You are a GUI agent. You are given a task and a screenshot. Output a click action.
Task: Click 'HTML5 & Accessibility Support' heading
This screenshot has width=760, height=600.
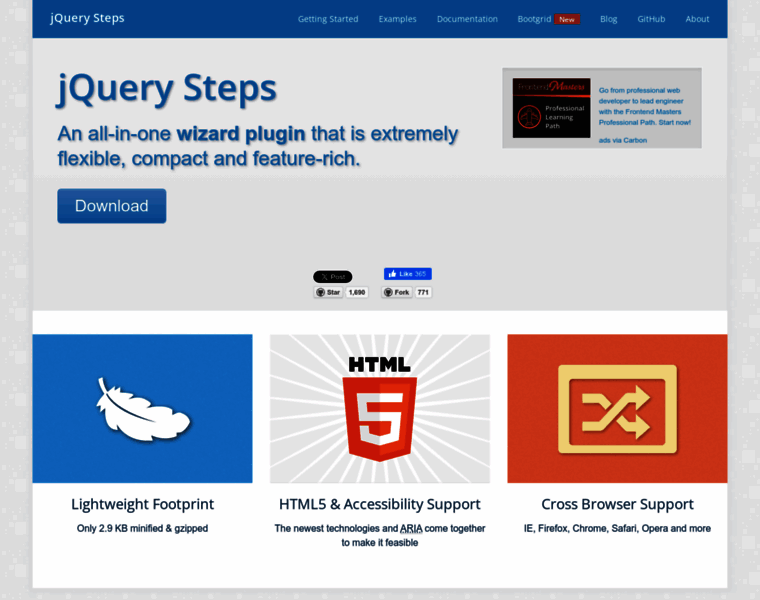pos(380,505)
